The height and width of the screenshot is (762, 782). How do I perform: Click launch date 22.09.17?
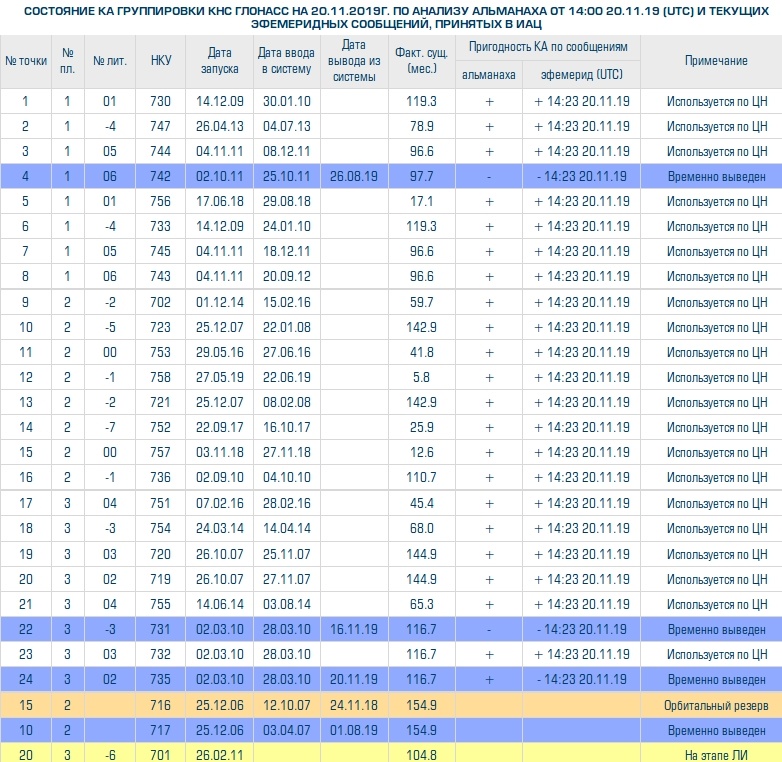[219, 427]
